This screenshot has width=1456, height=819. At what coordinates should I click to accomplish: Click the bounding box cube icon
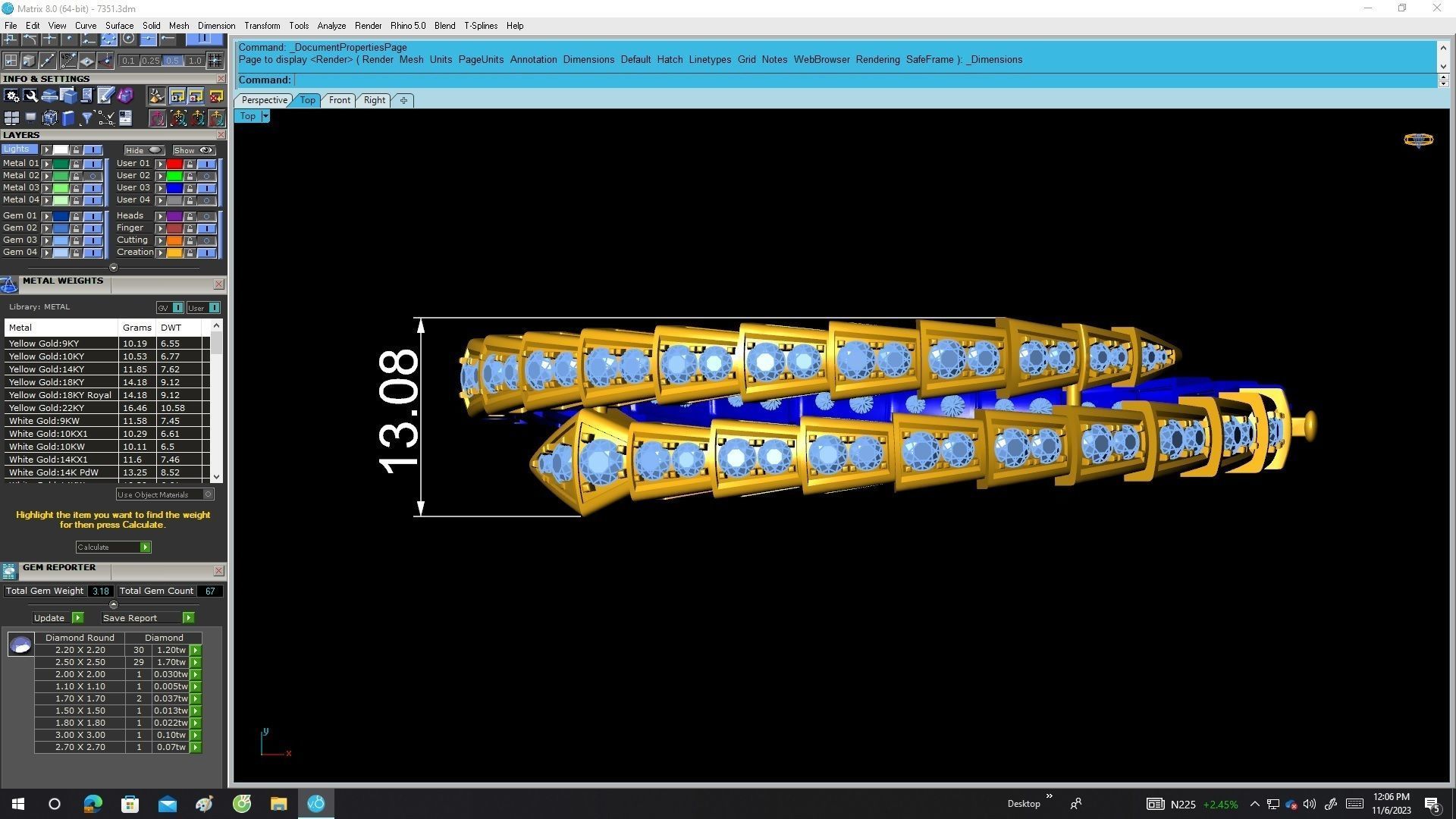click(x=49, y=118)
